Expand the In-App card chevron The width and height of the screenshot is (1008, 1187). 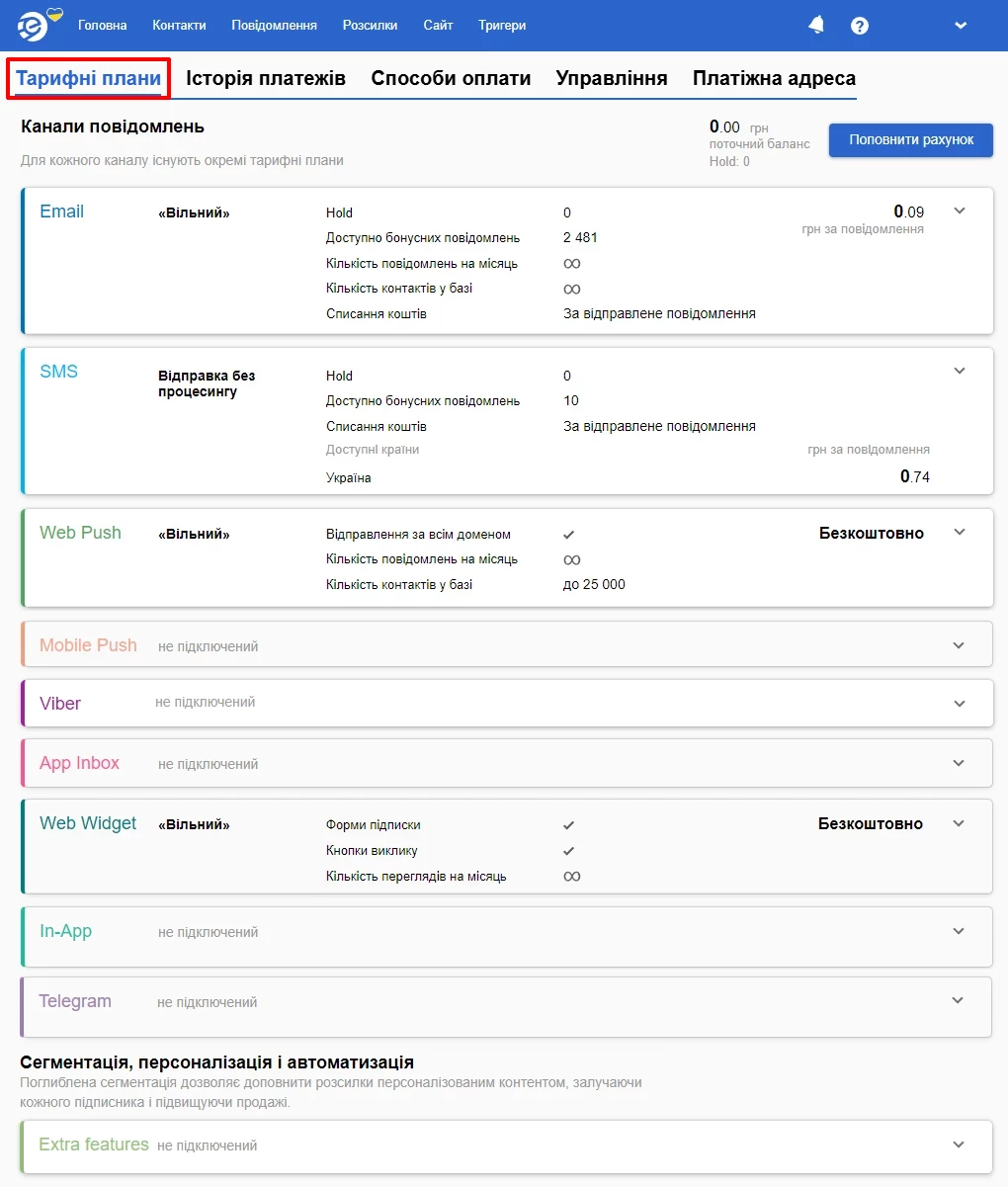[x=959, y=931]
